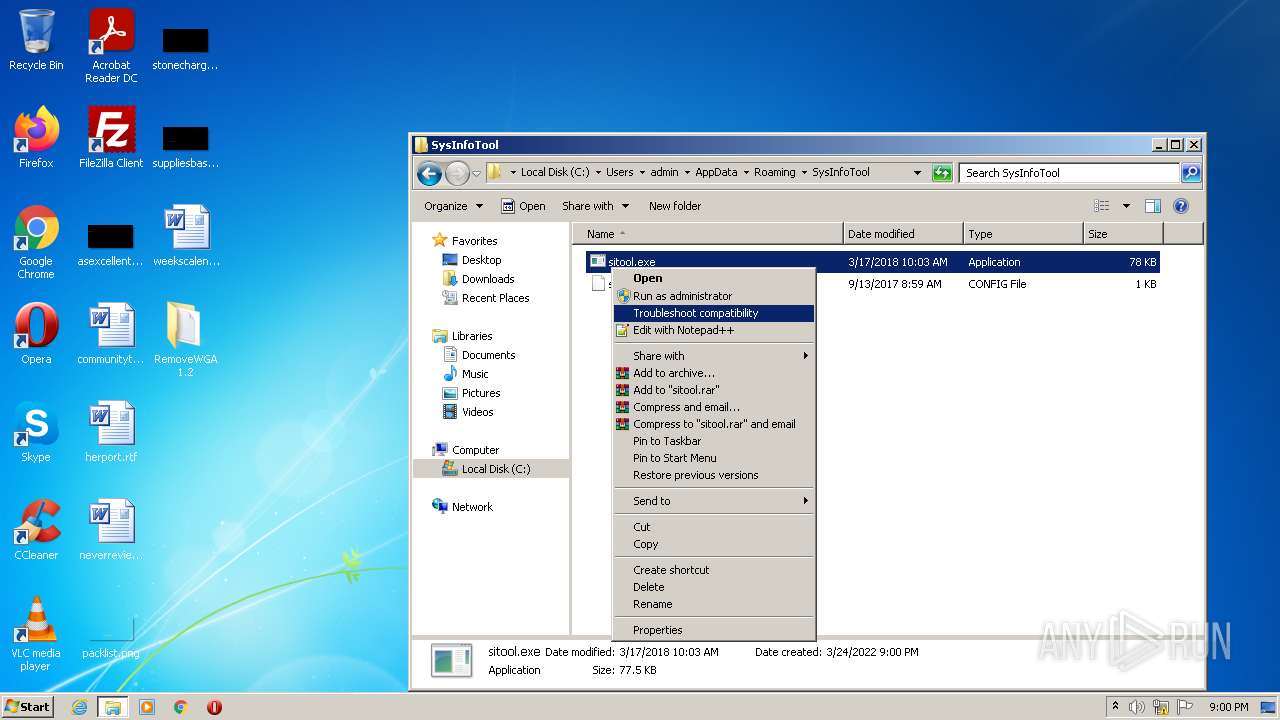
Task: Sort files by the Type column
Action: [x=1023, y=234]
